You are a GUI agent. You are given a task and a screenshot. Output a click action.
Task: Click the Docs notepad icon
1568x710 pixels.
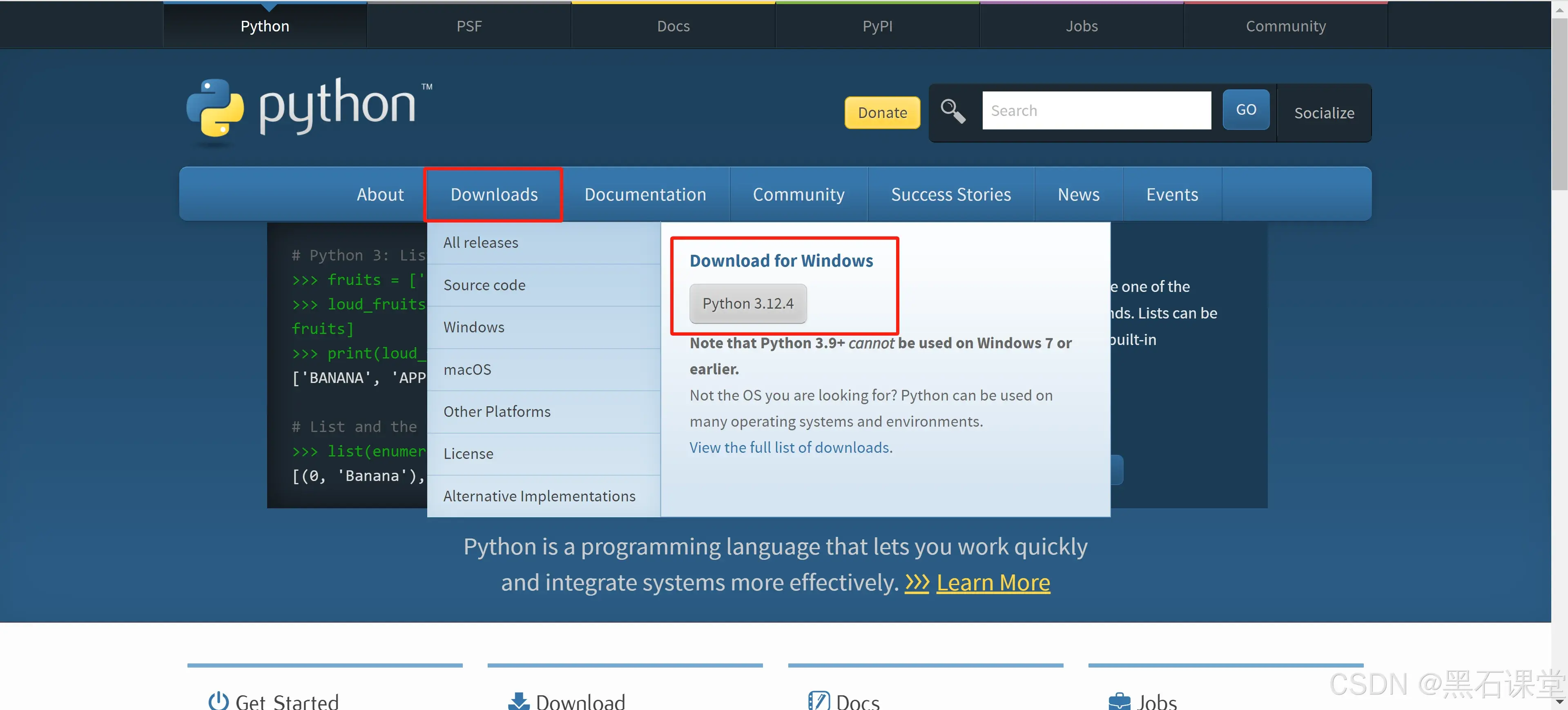point(818,701)
